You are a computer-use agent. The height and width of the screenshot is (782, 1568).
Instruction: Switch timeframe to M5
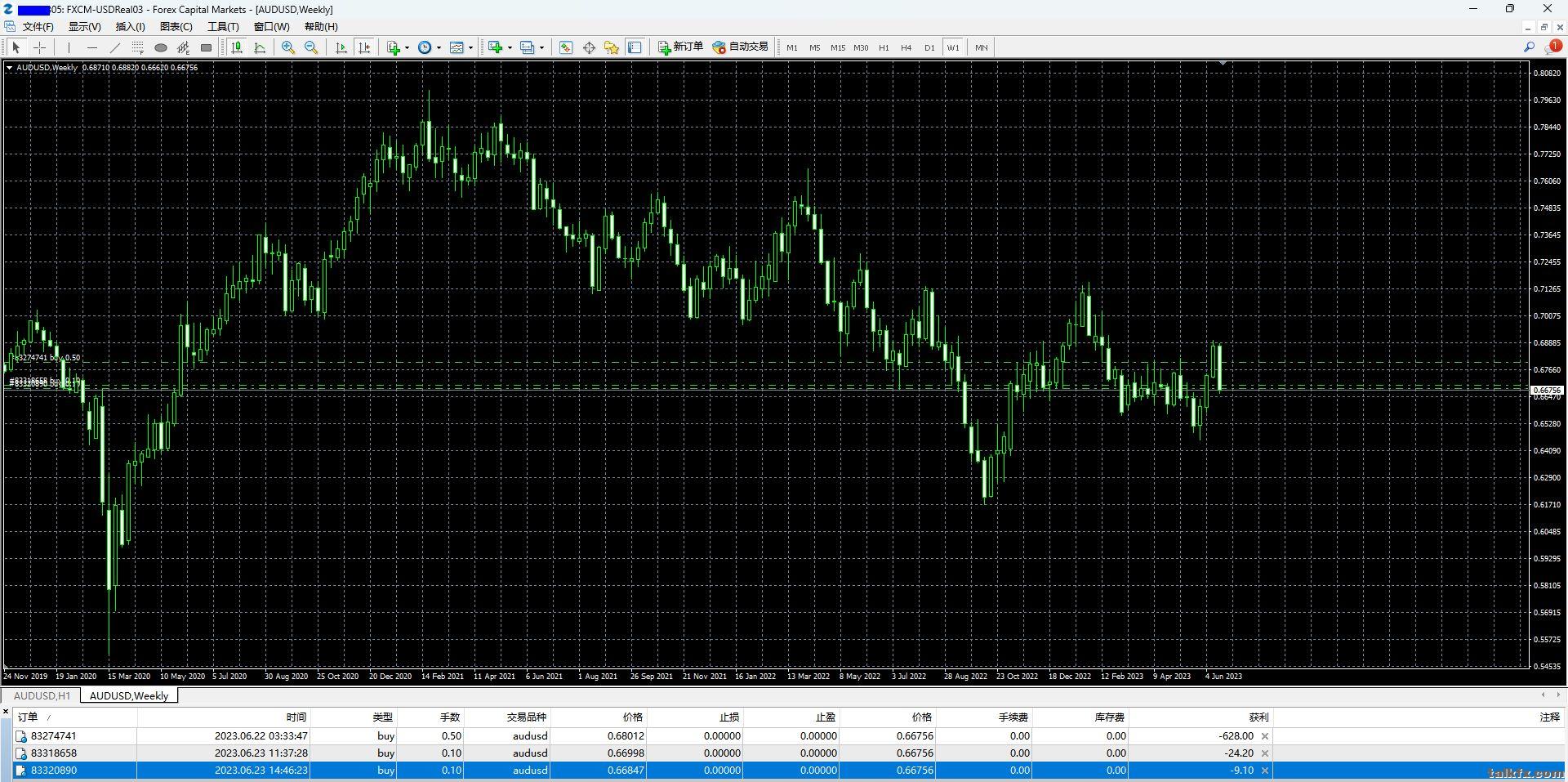click(x=814, y=47)
